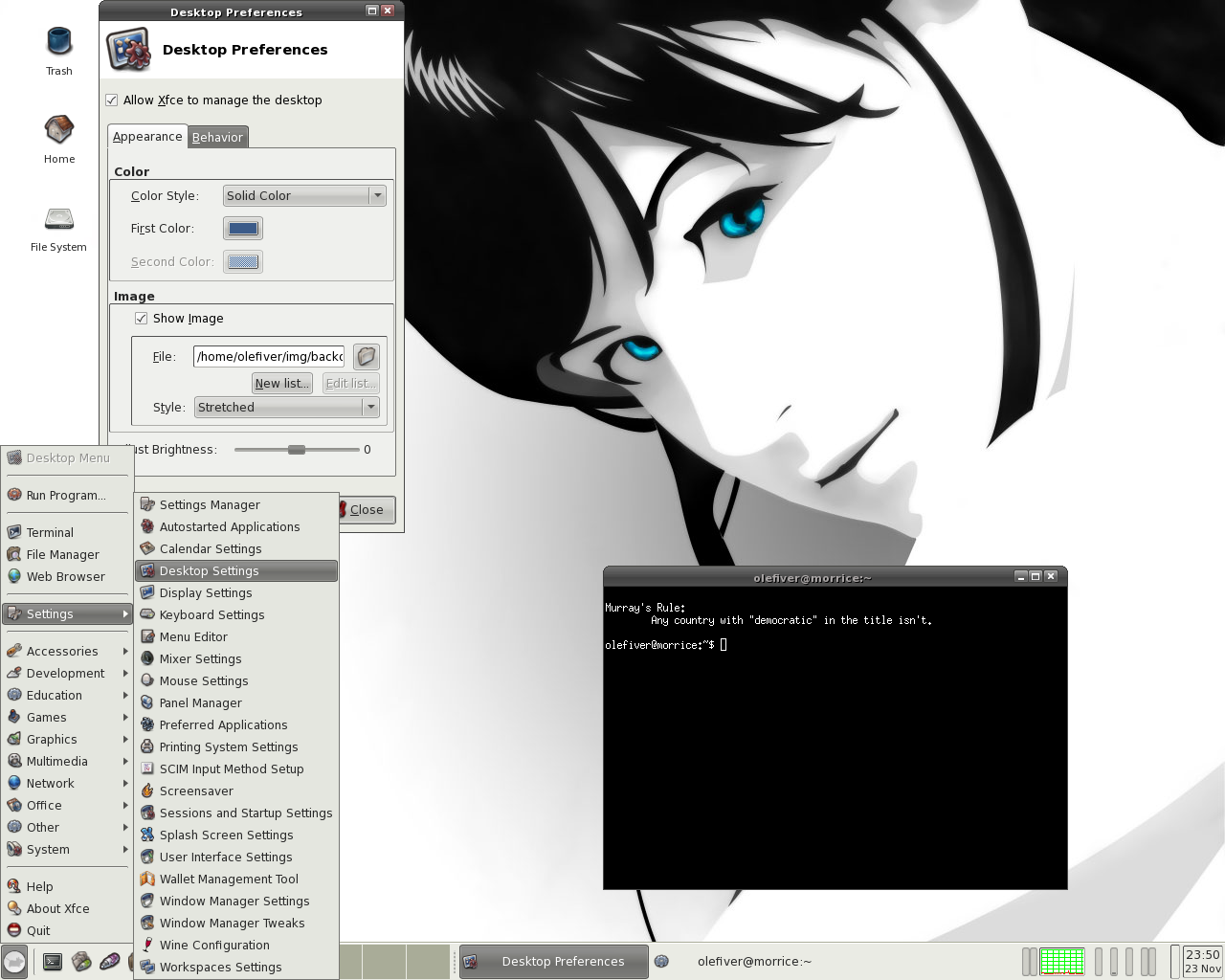Expand the Education submenu
Screen dimensions: 1225x980
pyautogui.click(x=67, y=695)
